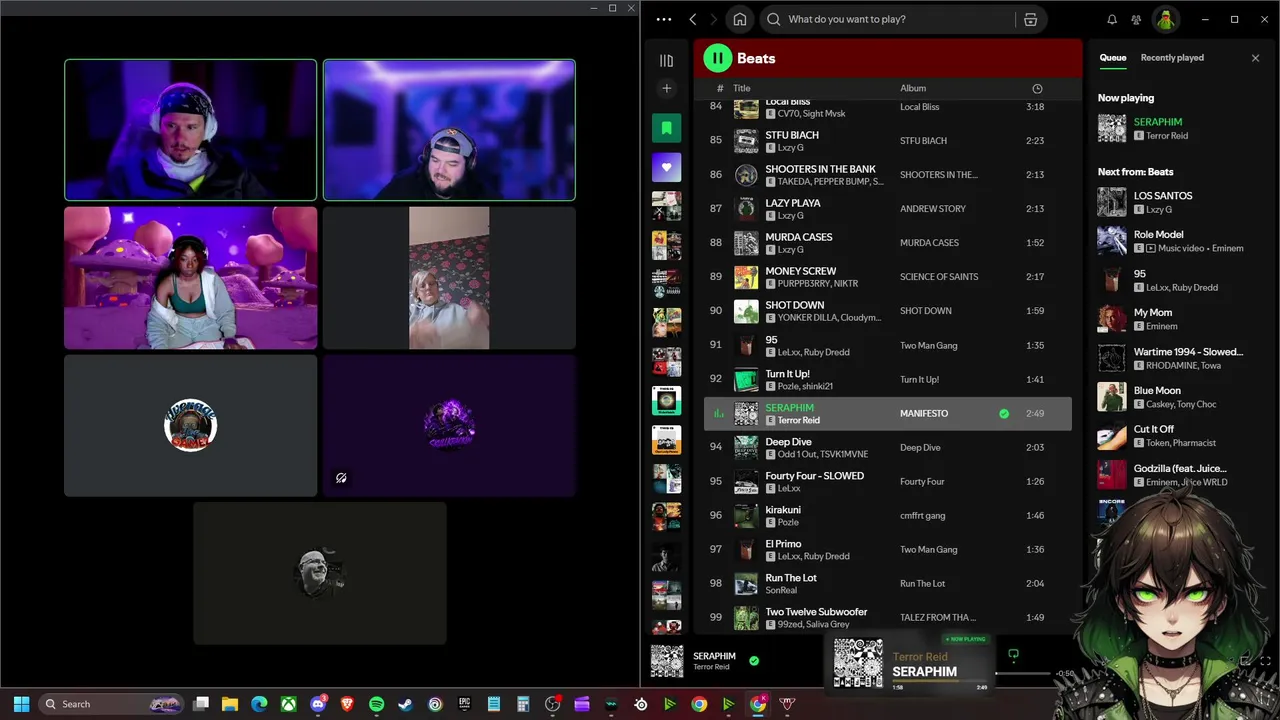Open Microsoft Edge from the taskbar
The width and height of the screenshot is (1280, 720).
259,704
